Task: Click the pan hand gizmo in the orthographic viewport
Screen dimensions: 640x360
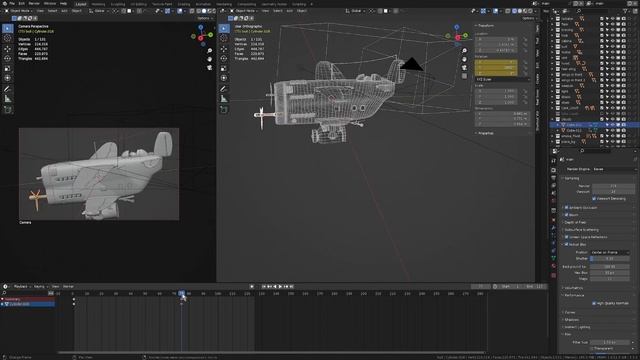Action: pos(464,59)
